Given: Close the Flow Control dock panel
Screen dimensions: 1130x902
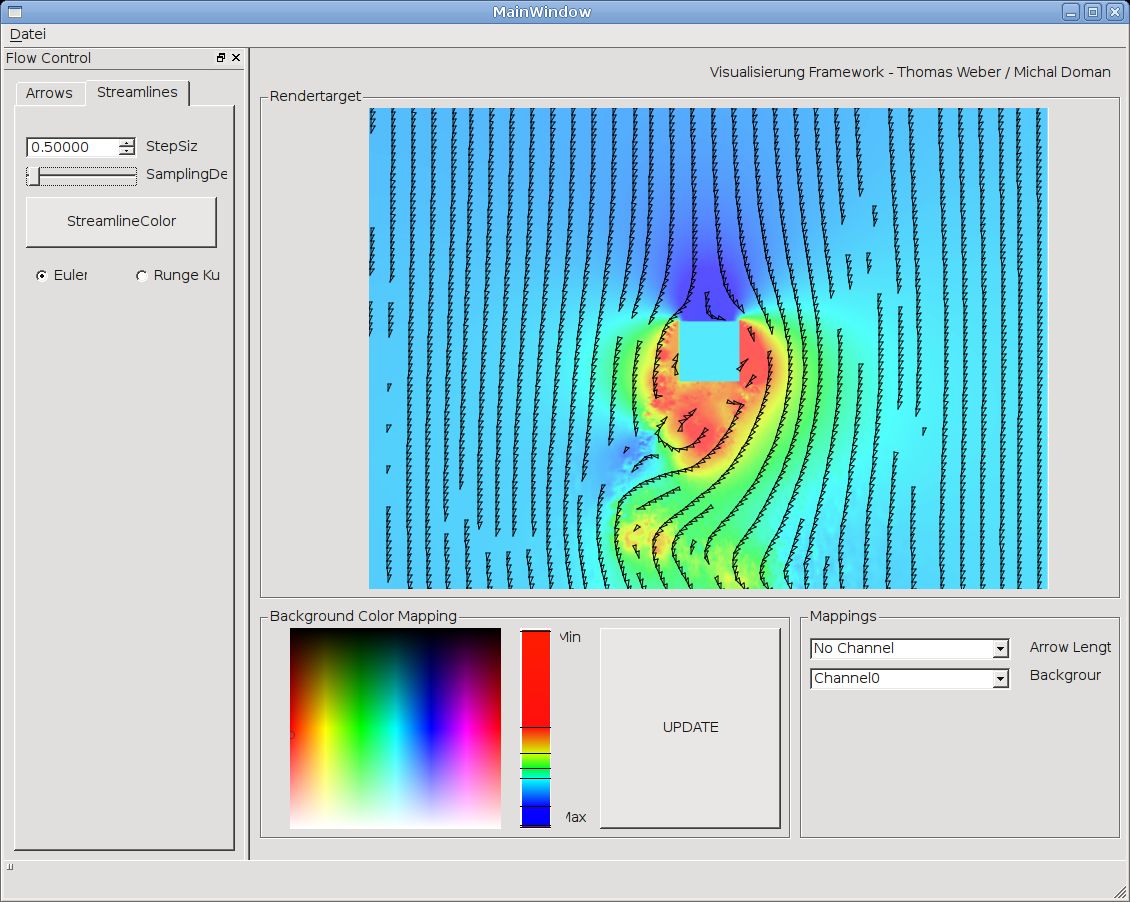Looking at the screenshot, I should [x=236, y=58].
